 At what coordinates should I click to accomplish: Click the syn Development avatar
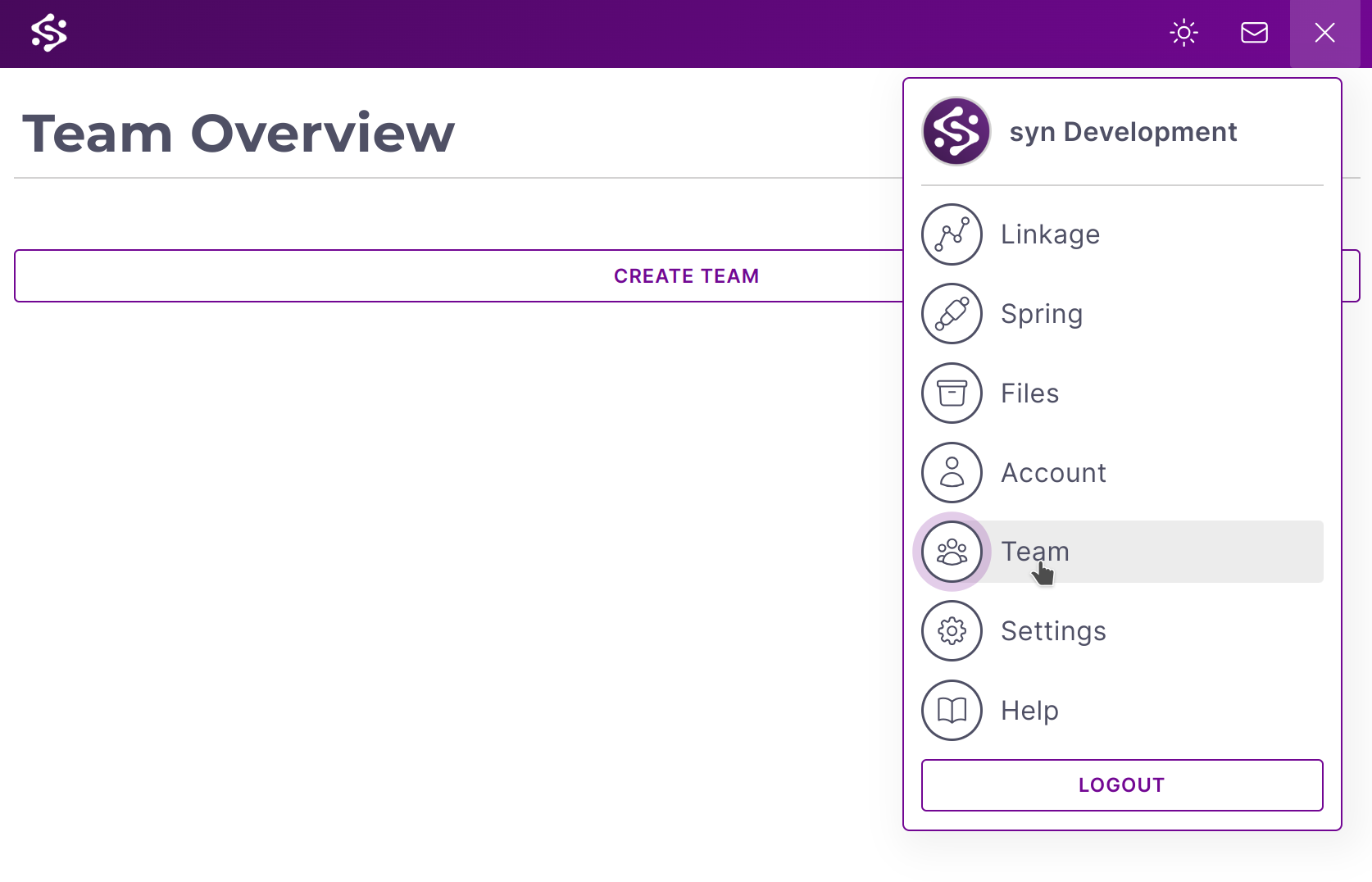(x=956, y=131)
